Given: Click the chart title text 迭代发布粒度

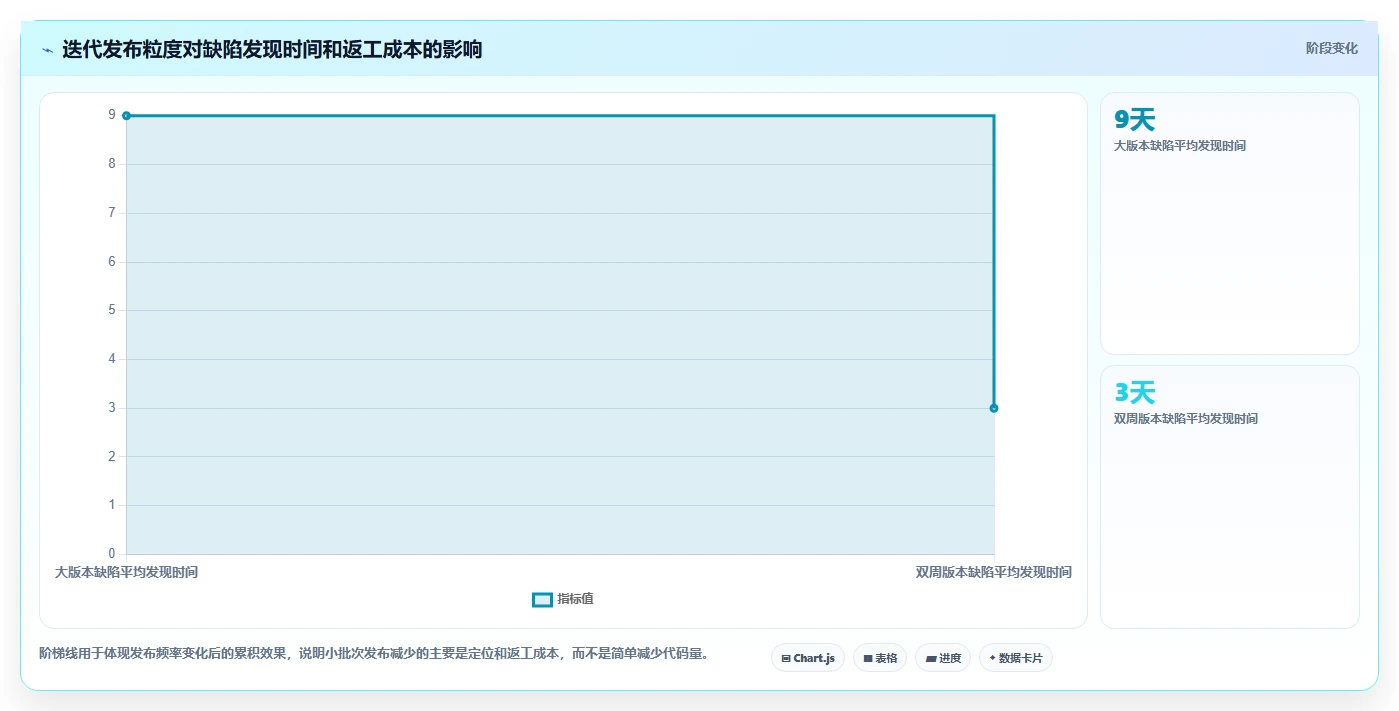Looking at the screenshot, I should pyautogui.click(x=122, y=49).
